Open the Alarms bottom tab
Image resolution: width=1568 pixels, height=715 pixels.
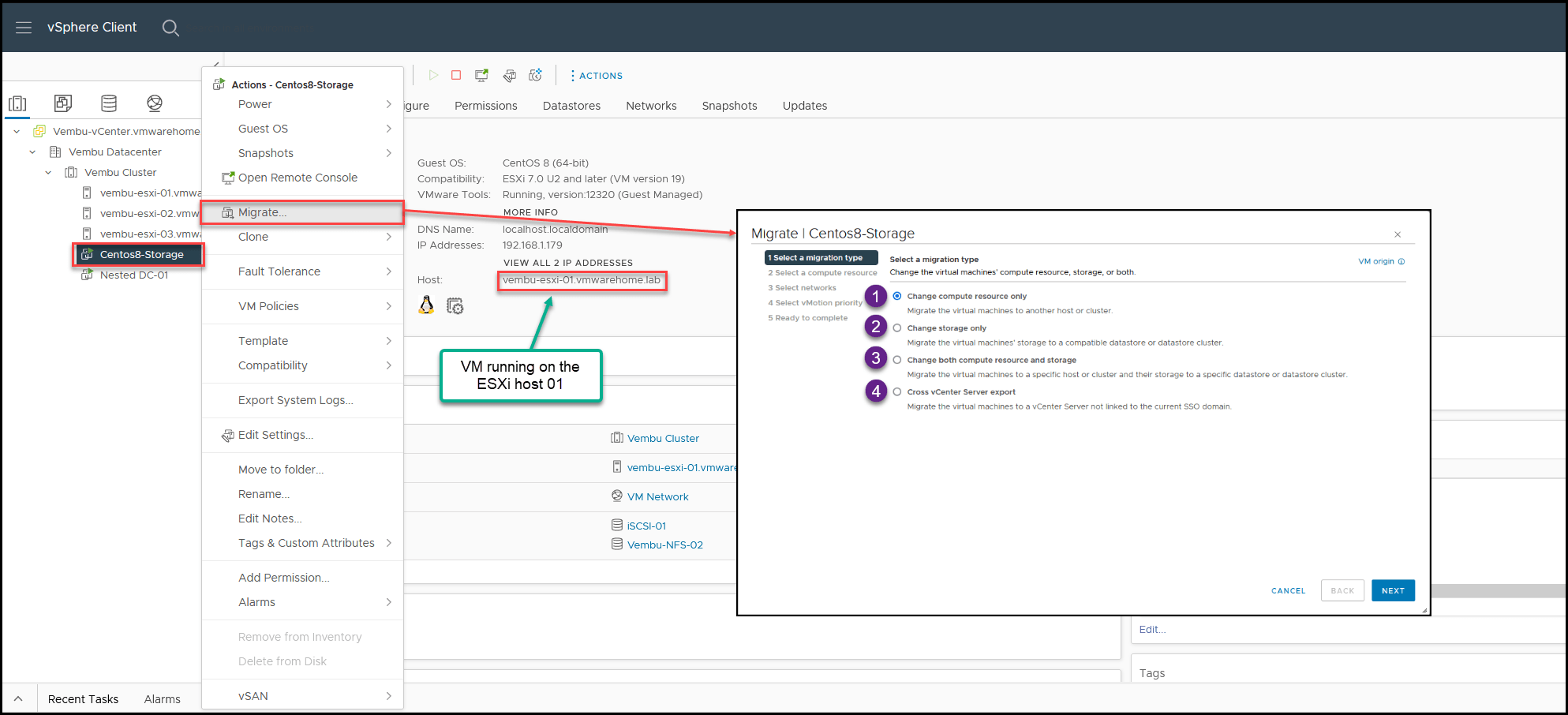(x=162, y=699)
